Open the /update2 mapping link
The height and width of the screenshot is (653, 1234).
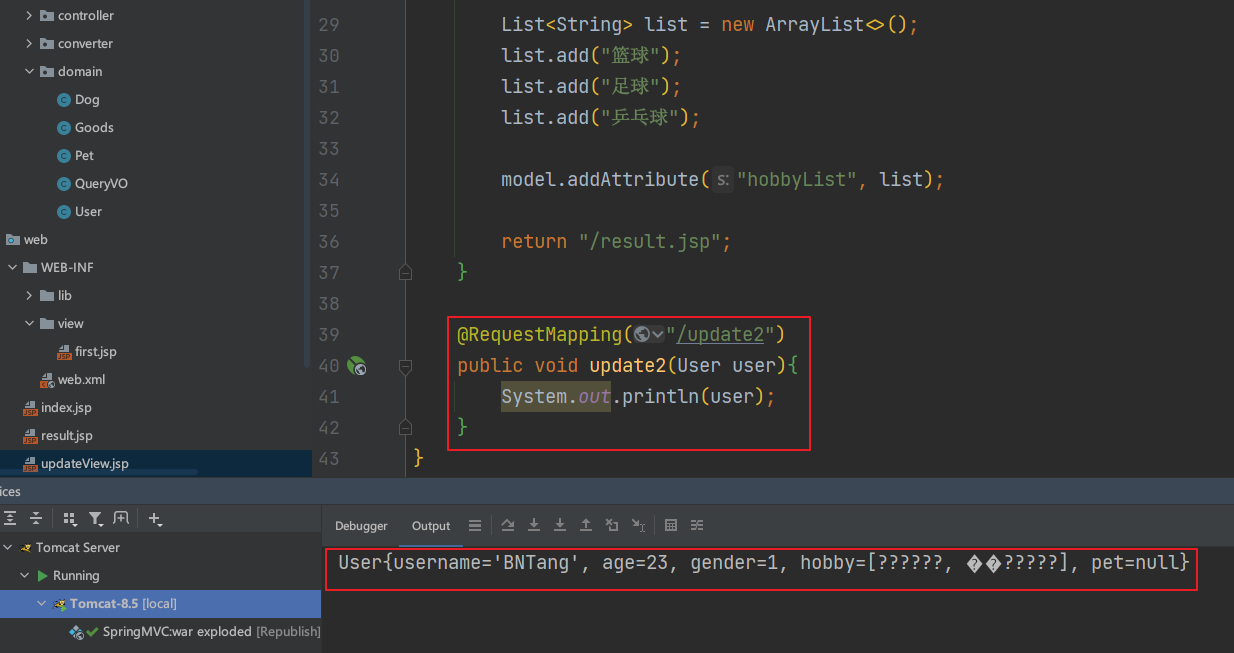pyautogui.click(x=721, y=334)
